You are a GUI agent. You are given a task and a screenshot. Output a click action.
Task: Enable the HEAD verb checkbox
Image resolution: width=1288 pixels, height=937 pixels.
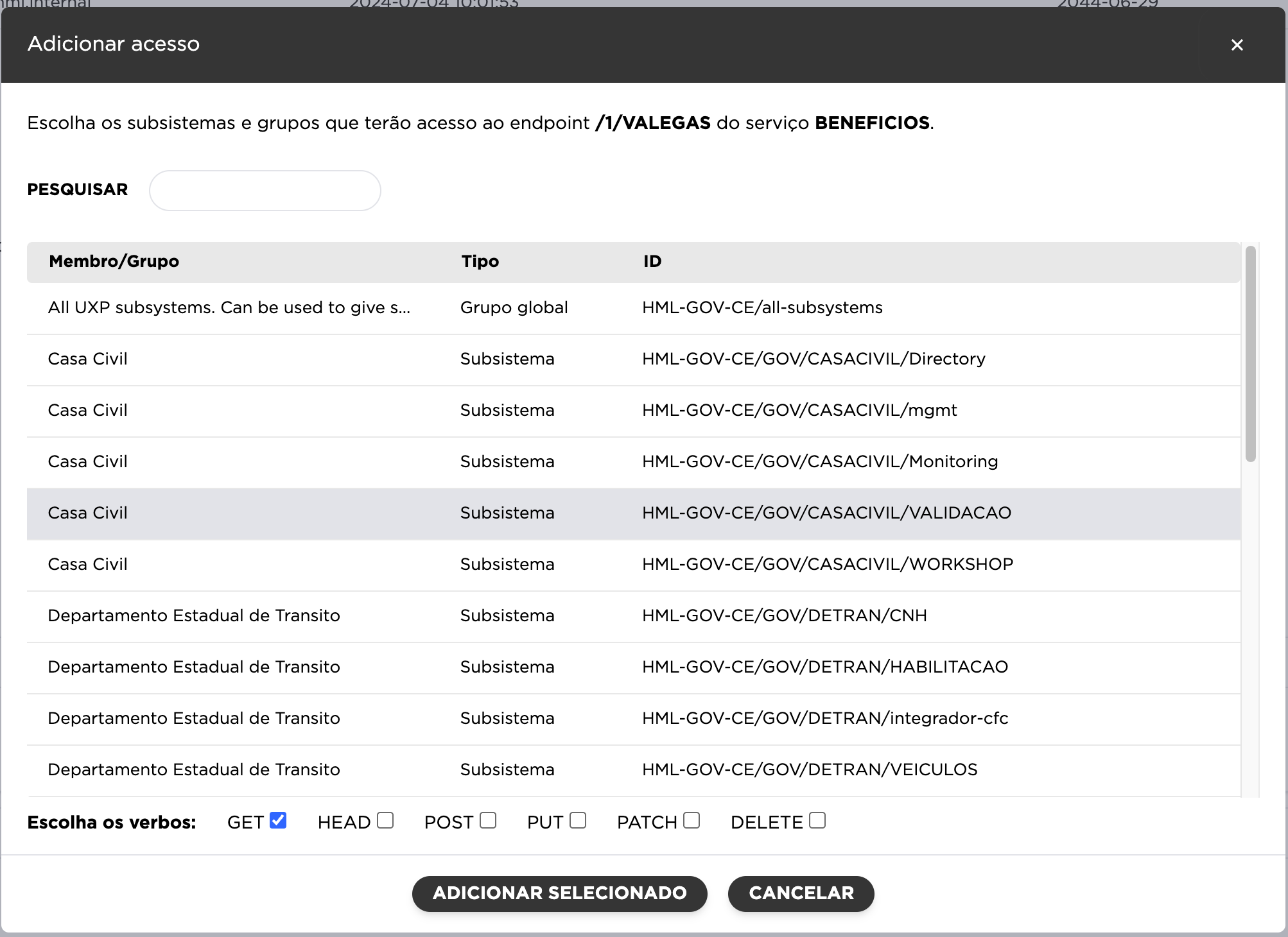point(385,820)
